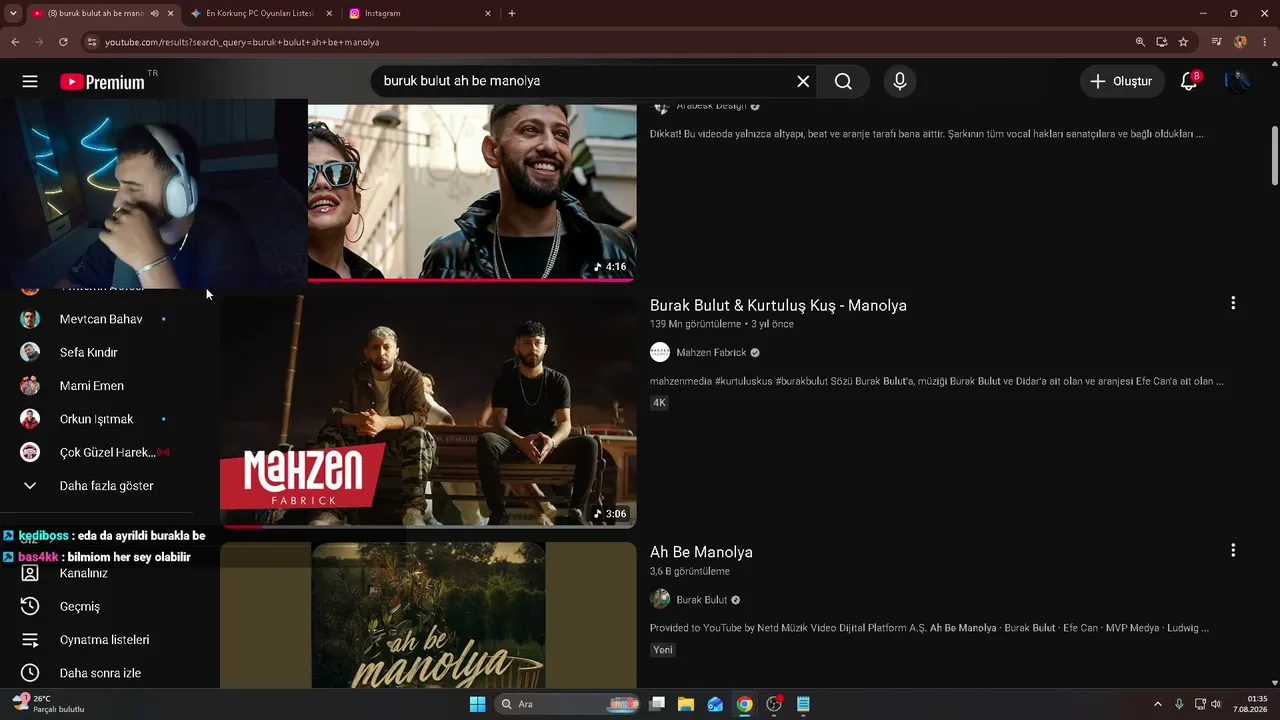Screen dimensions: 1280x720
Task: Click the Mahzen Fabrick channel avatar
Action: coord(660,352)
